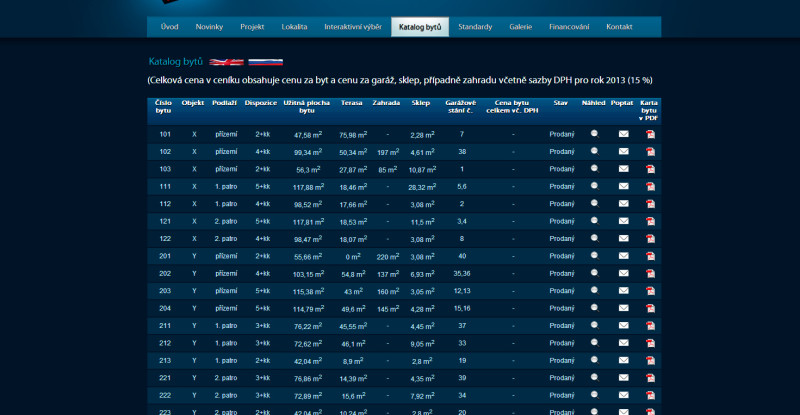The image size is (800, 415).
Task: Select the Katalog bytů tab
Action: point(420,27)
